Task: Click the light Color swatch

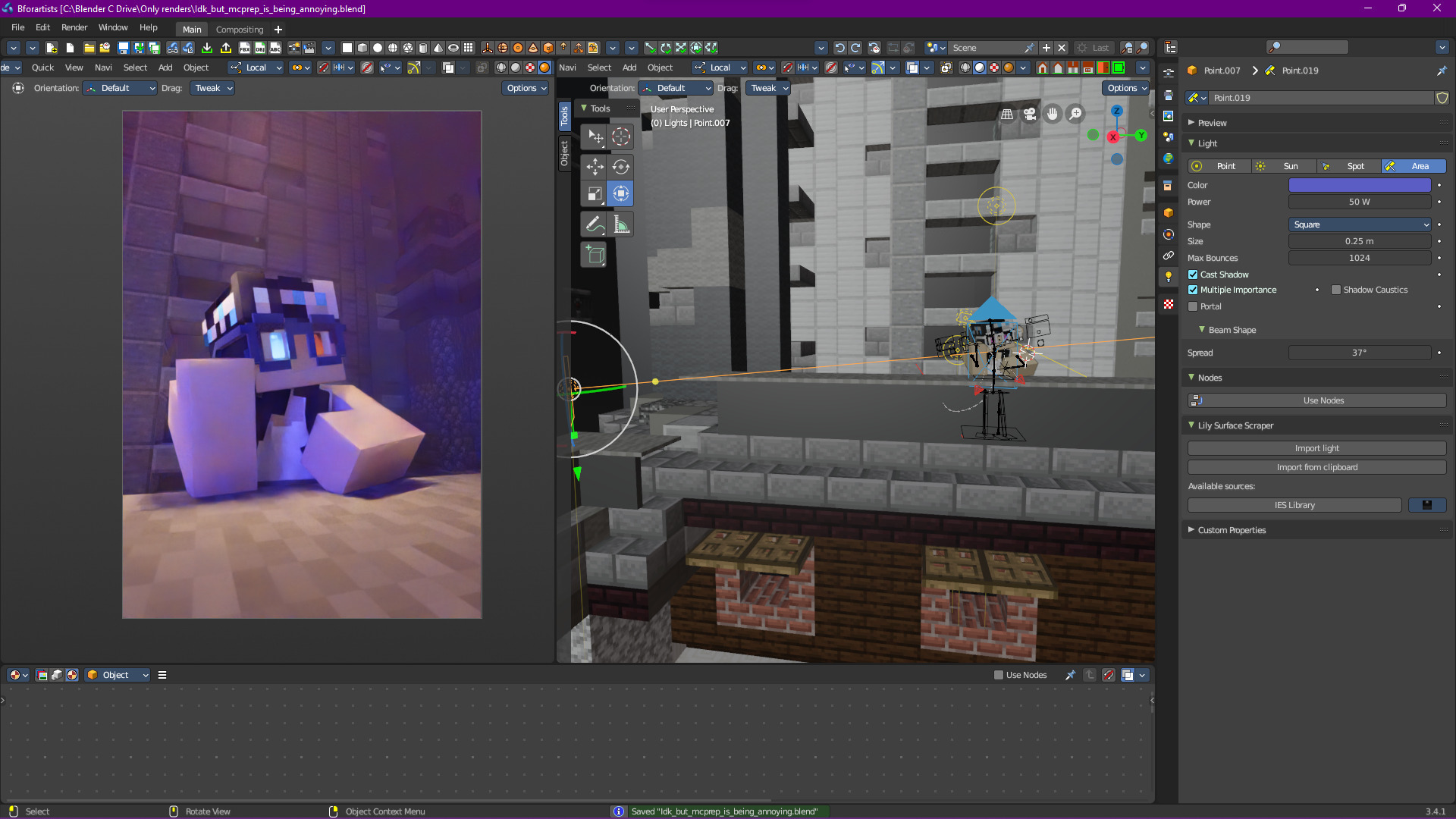Action: click(1359, 185)
